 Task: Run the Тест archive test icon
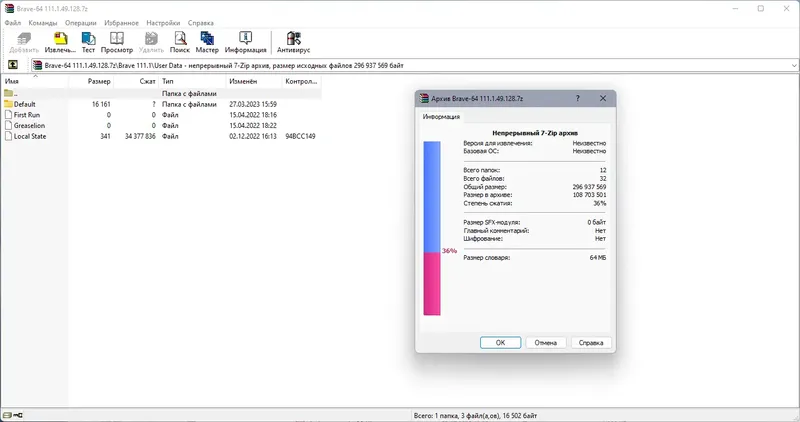88,39
